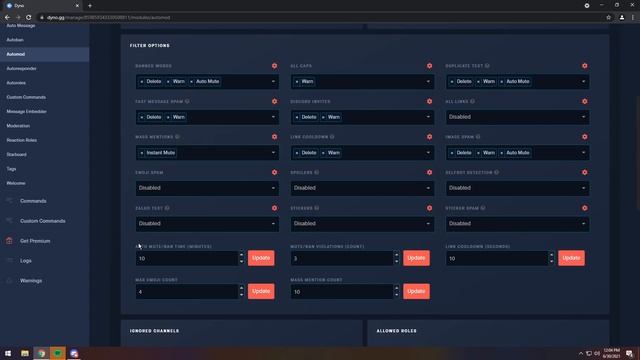Remove Warn tag from Link Cooldown

(323, 153)
